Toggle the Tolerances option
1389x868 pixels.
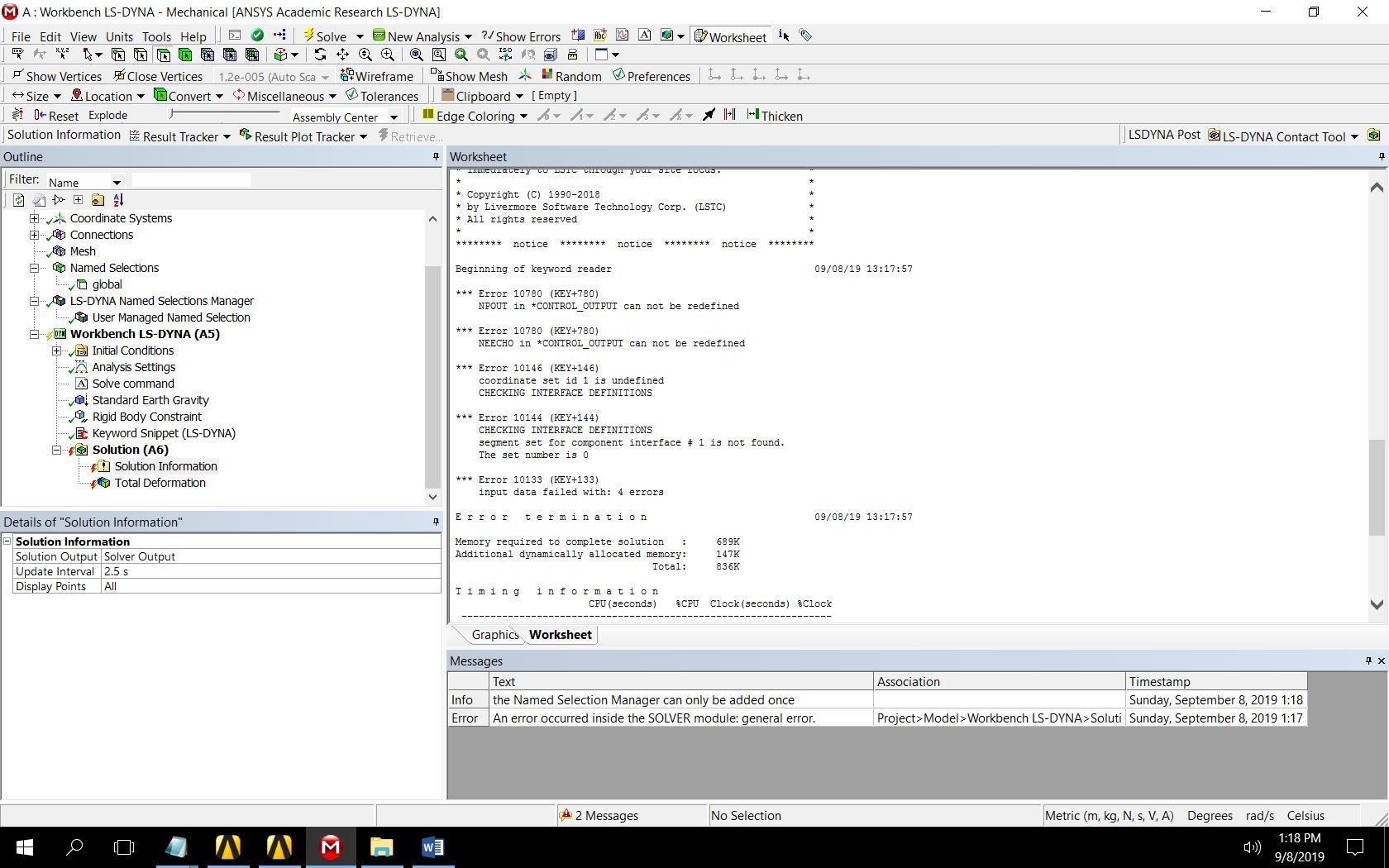[382, 96]
